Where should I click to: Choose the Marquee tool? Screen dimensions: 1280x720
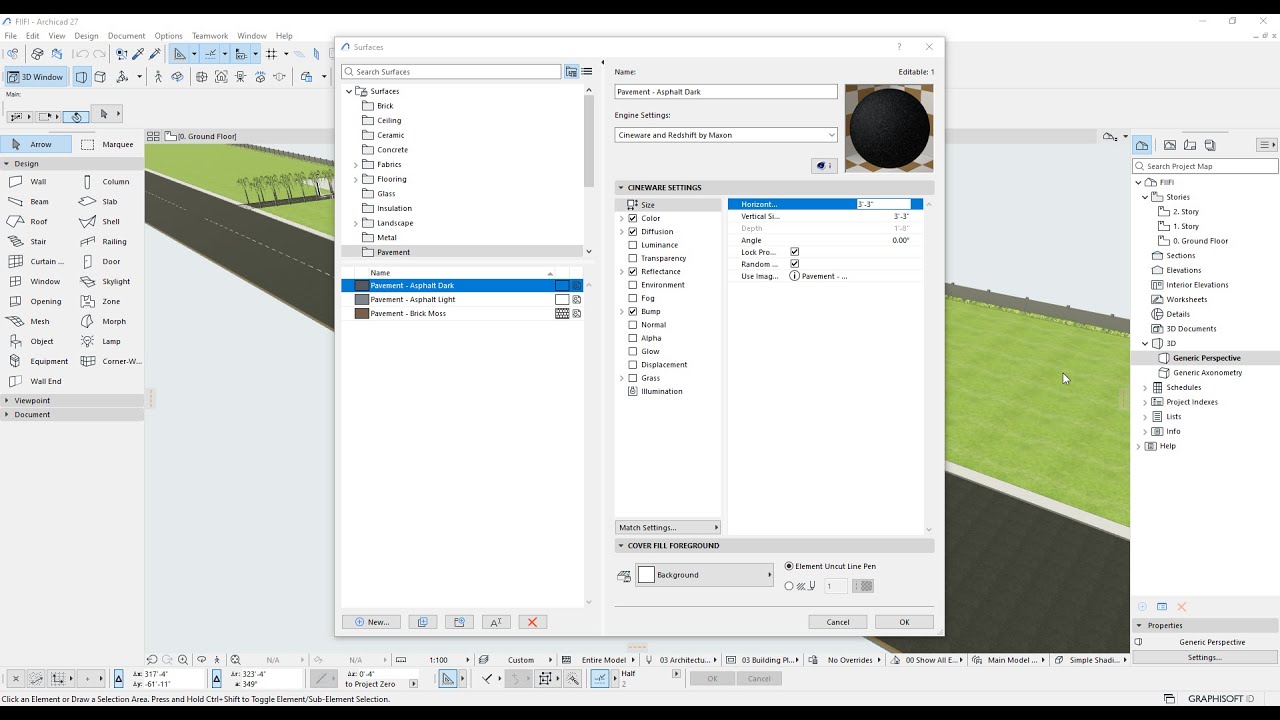[108, 144]
